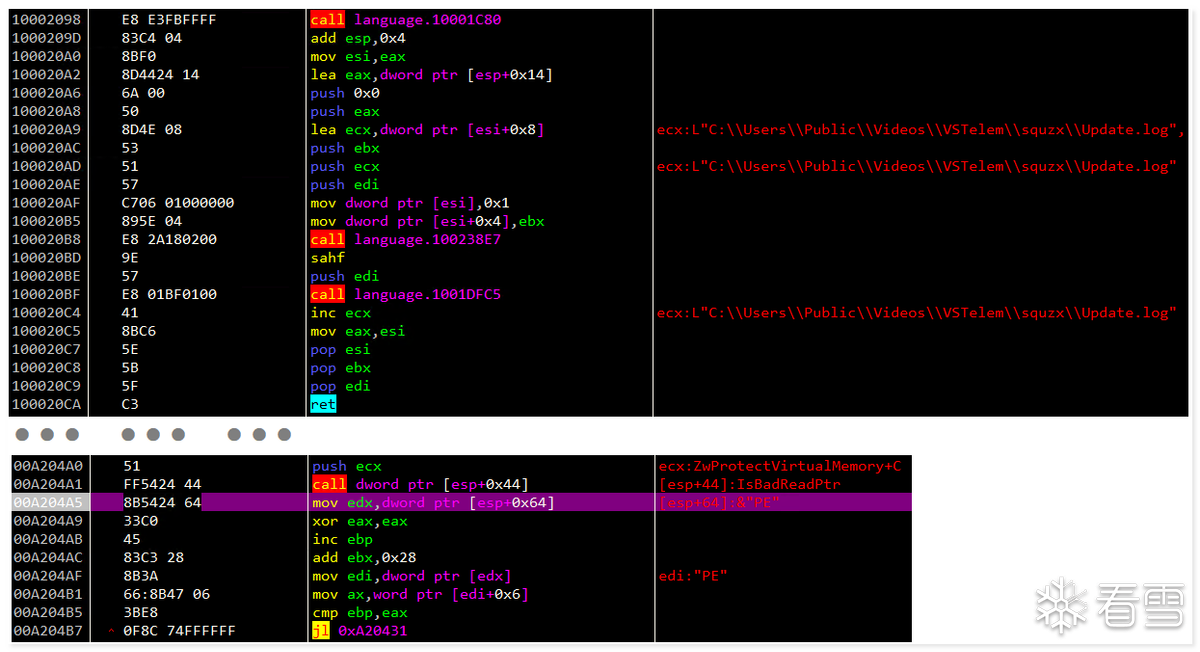Select highlighted 'mov edx,dword ptr [esp+0x64]' line
Viewport: 1200px width, 652px height.
[432, 502]
